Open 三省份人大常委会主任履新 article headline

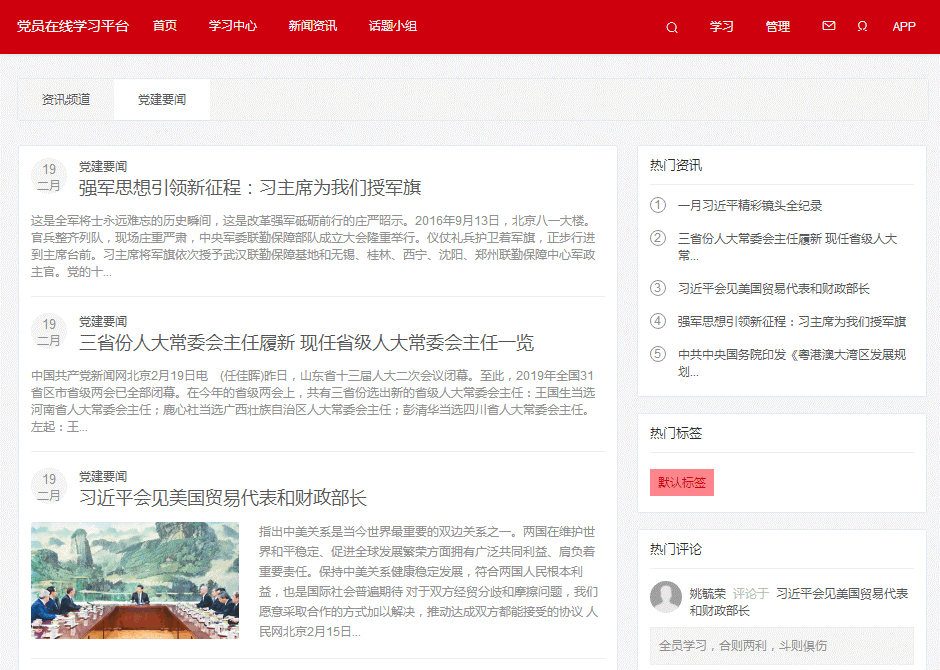click(x=306, y=343)
